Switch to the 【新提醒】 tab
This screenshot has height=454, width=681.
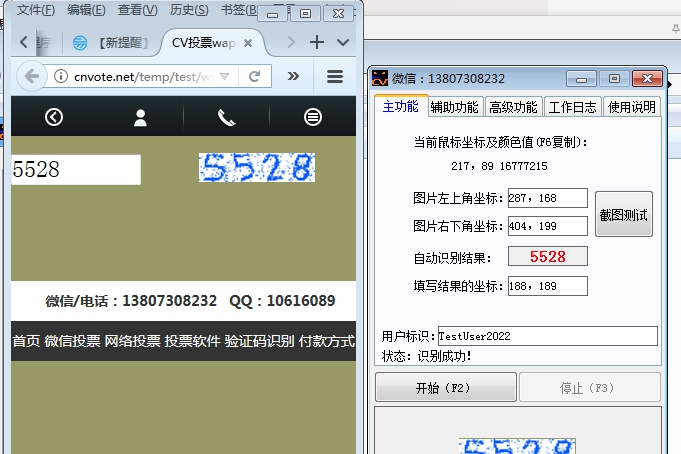(110, 43)
